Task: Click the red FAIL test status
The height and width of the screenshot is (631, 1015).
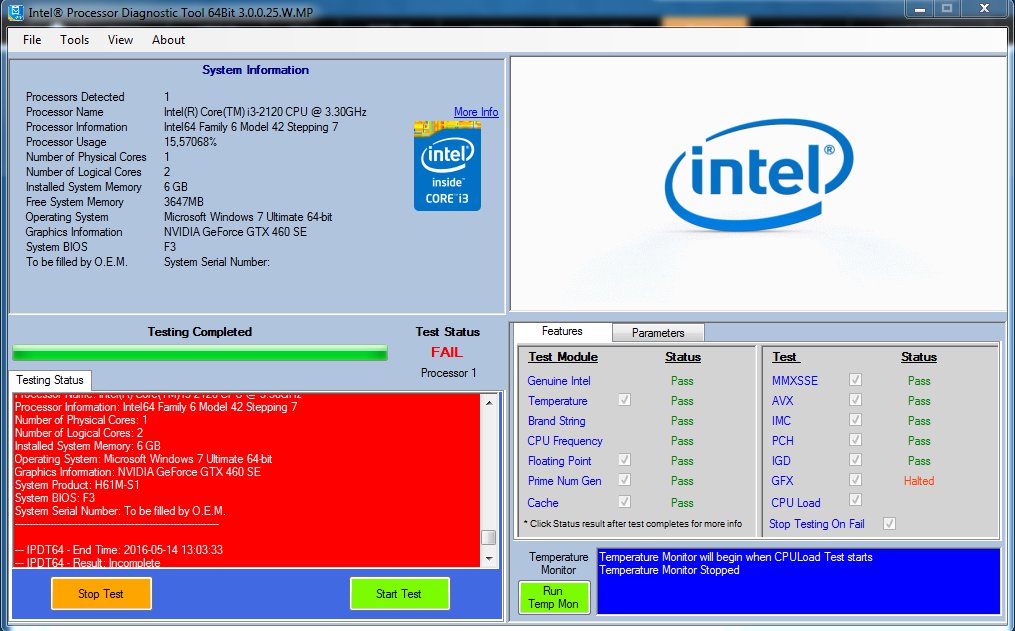Action: click(447, 352)
